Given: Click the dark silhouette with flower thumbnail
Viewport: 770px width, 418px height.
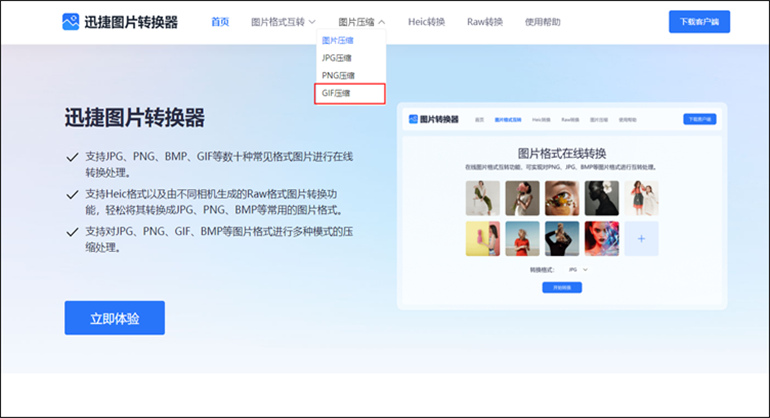Looking at the screenshot, I should (602, 198).
